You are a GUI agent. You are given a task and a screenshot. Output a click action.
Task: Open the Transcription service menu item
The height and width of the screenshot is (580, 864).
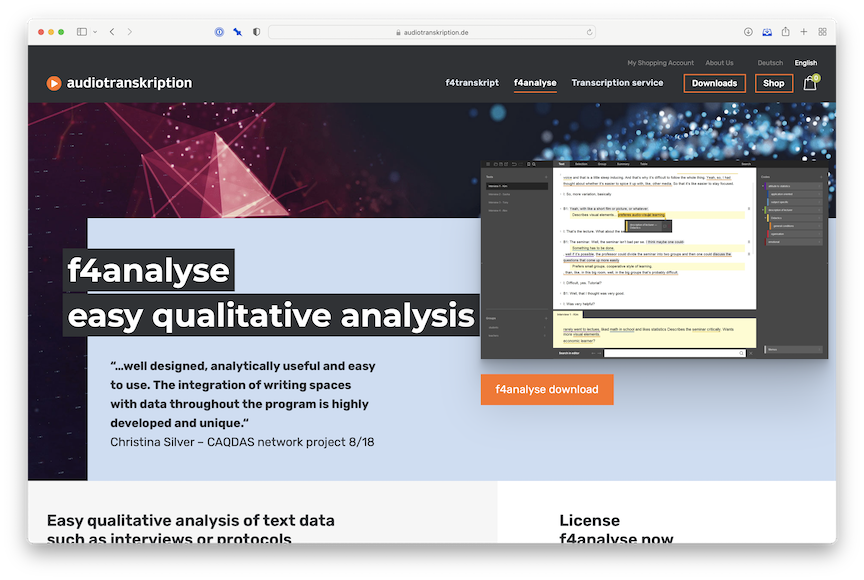tap(617, 83)
